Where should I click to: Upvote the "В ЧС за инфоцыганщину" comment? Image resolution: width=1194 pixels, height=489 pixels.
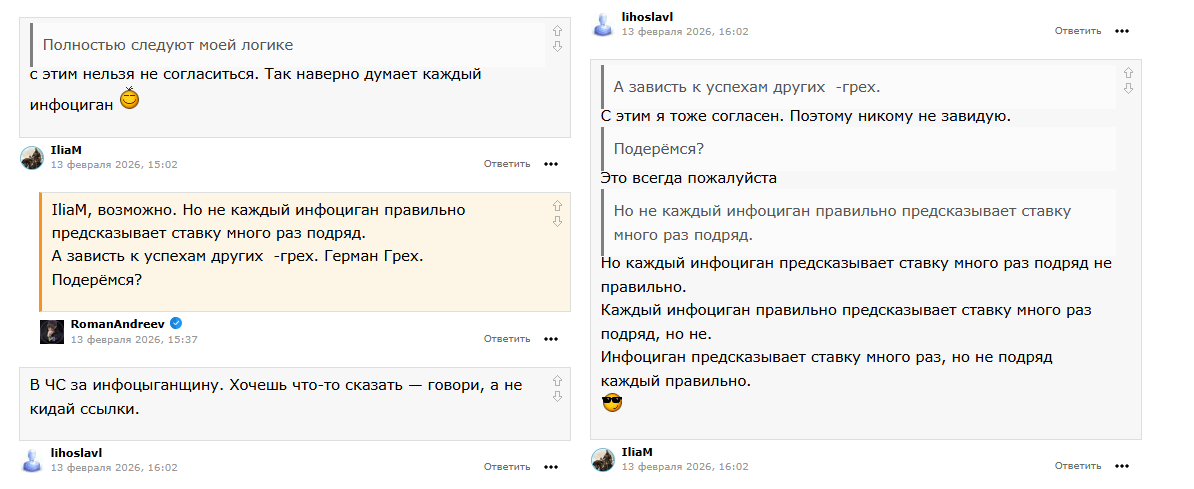[557, 381]
